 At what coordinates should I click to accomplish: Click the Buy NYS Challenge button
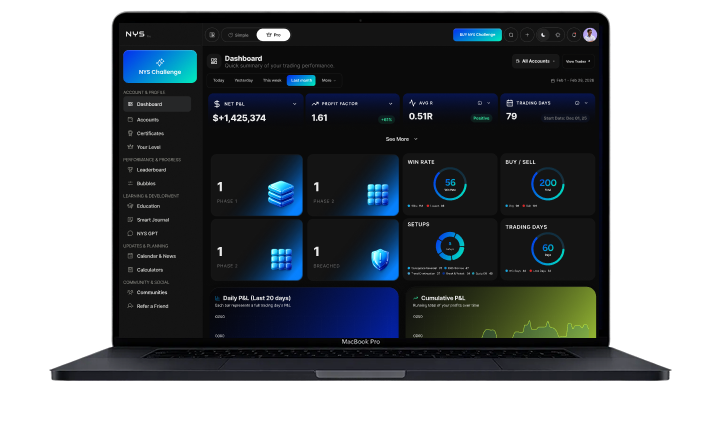pos(476,34)
